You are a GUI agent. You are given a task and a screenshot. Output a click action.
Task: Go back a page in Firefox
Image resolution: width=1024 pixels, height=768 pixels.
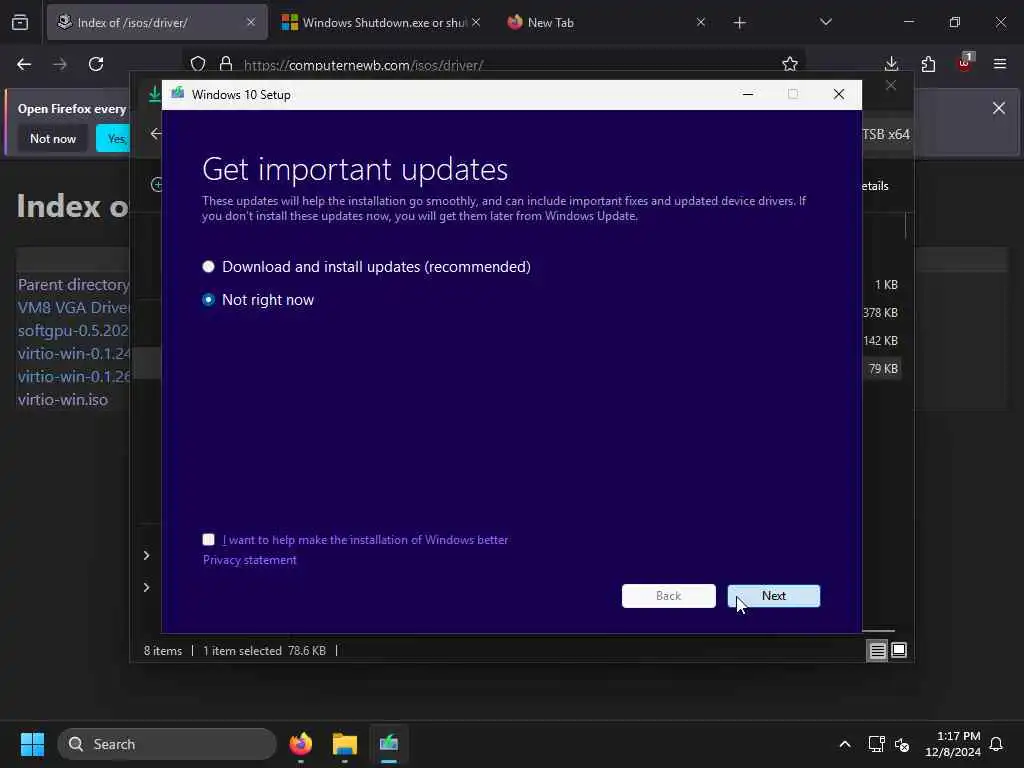click(x=24, y=64)
